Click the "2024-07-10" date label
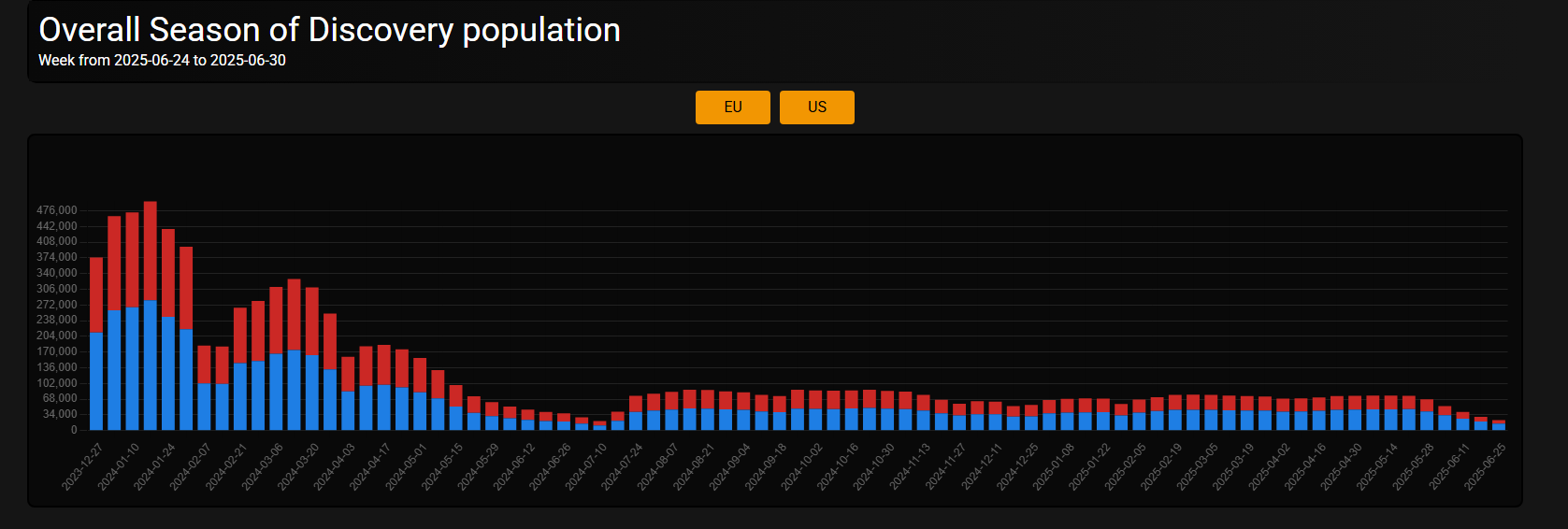This screenshot has width=1568, height=529. [586, 466]
